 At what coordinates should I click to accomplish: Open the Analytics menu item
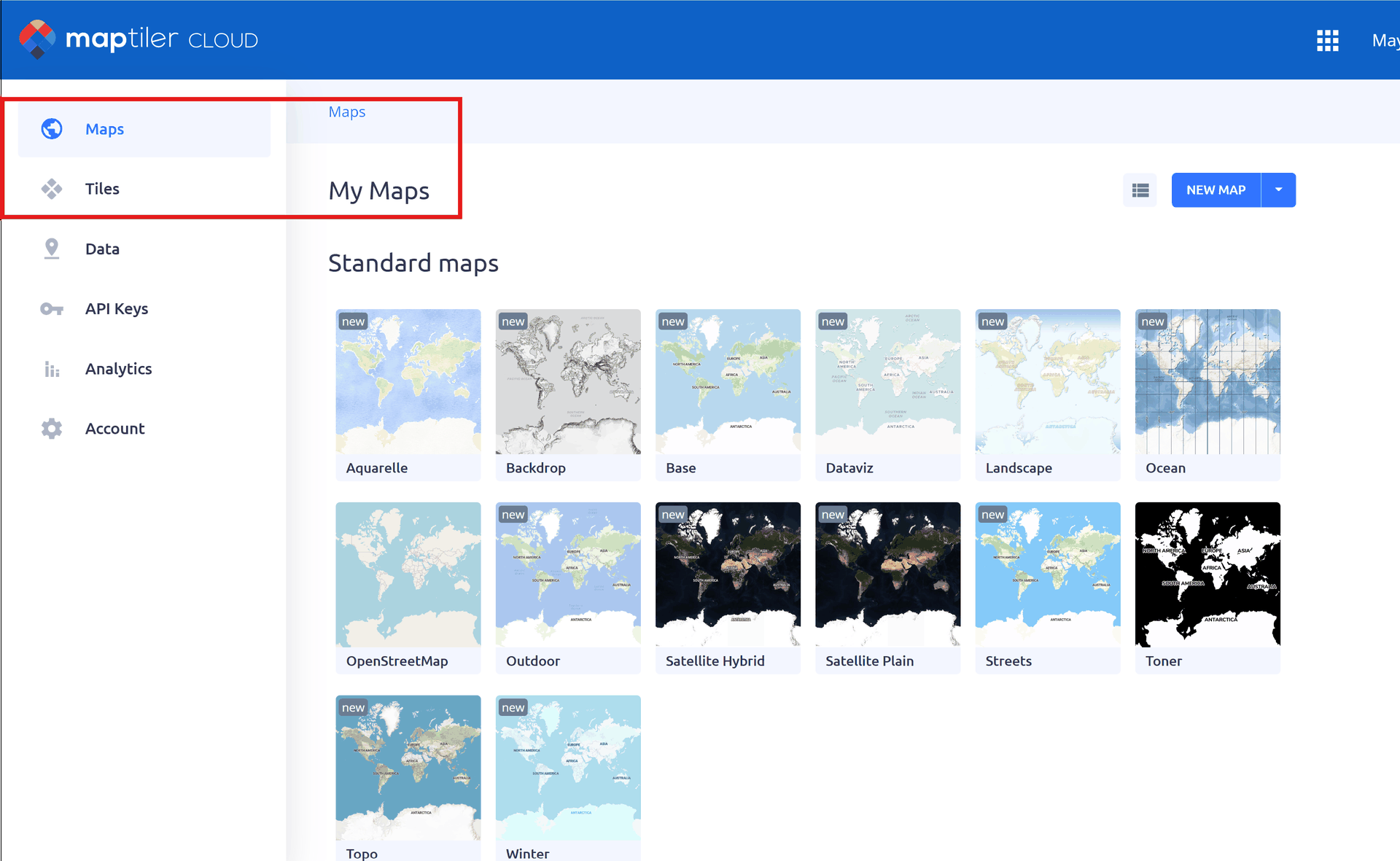pos(118,369)
